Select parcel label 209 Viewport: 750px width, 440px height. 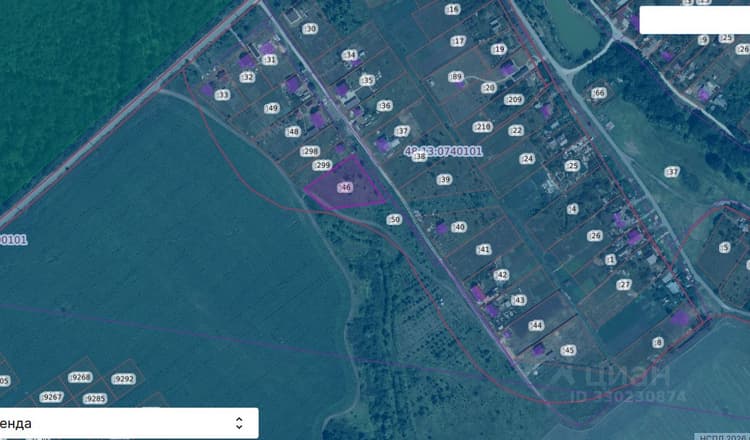point(514,99)
